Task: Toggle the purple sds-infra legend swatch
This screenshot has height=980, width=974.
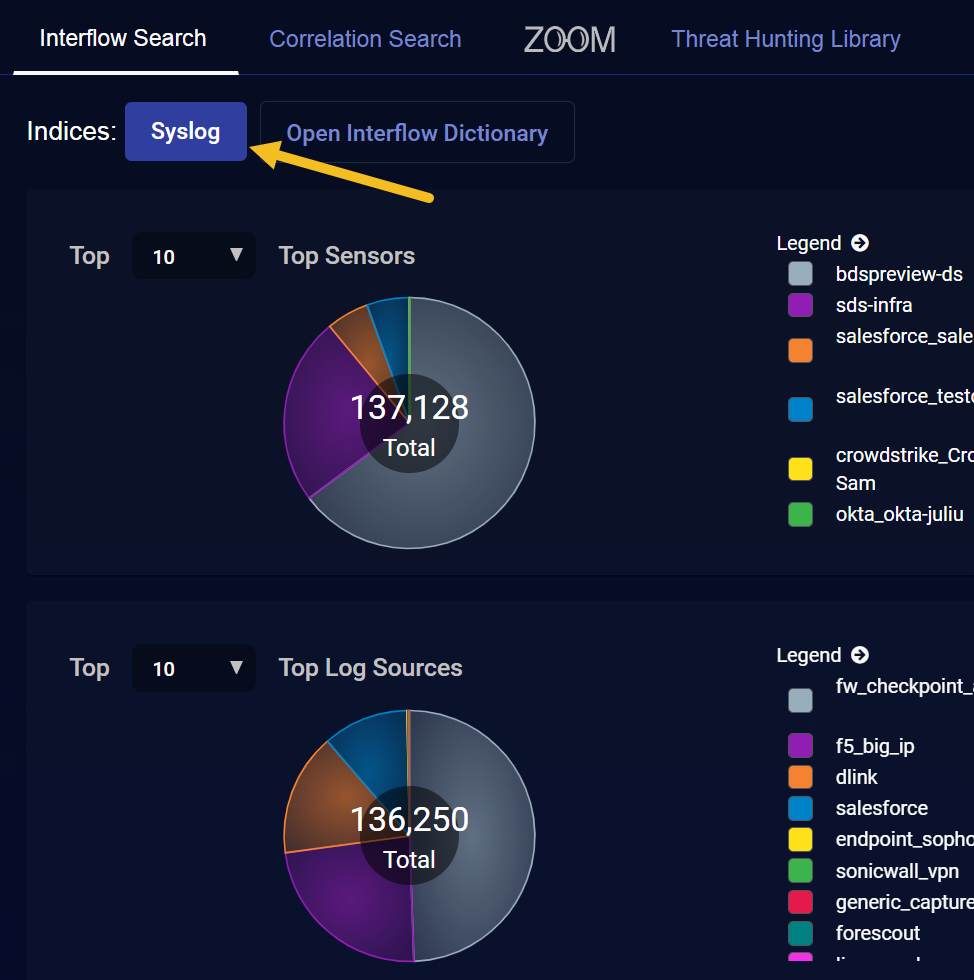Action: coord(800,305)
